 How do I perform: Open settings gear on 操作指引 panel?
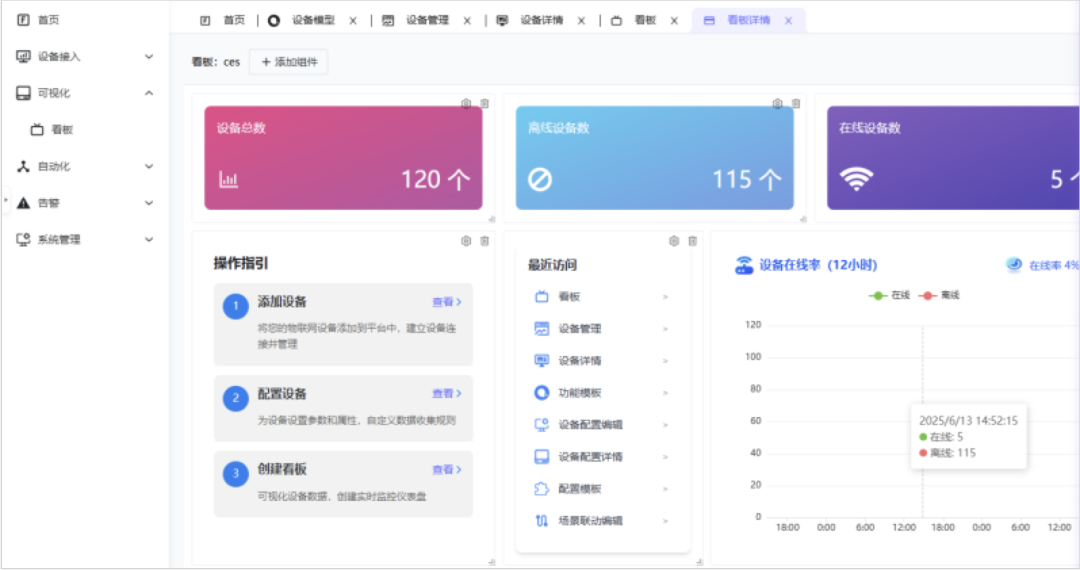click(466, 241)
